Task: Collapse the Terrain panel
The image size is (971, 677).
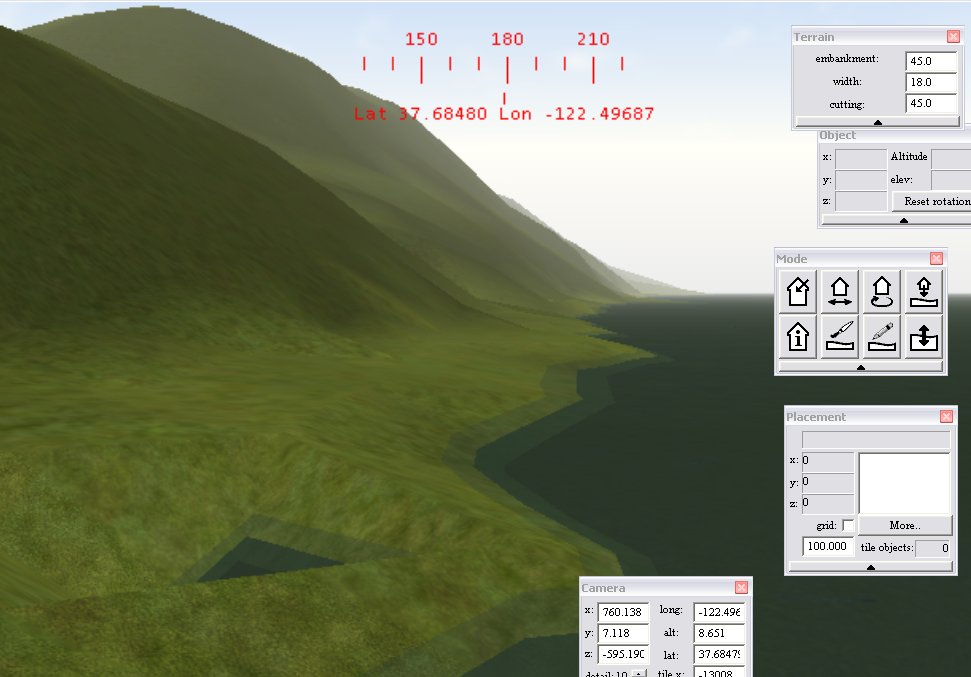Action: point(877,122)
